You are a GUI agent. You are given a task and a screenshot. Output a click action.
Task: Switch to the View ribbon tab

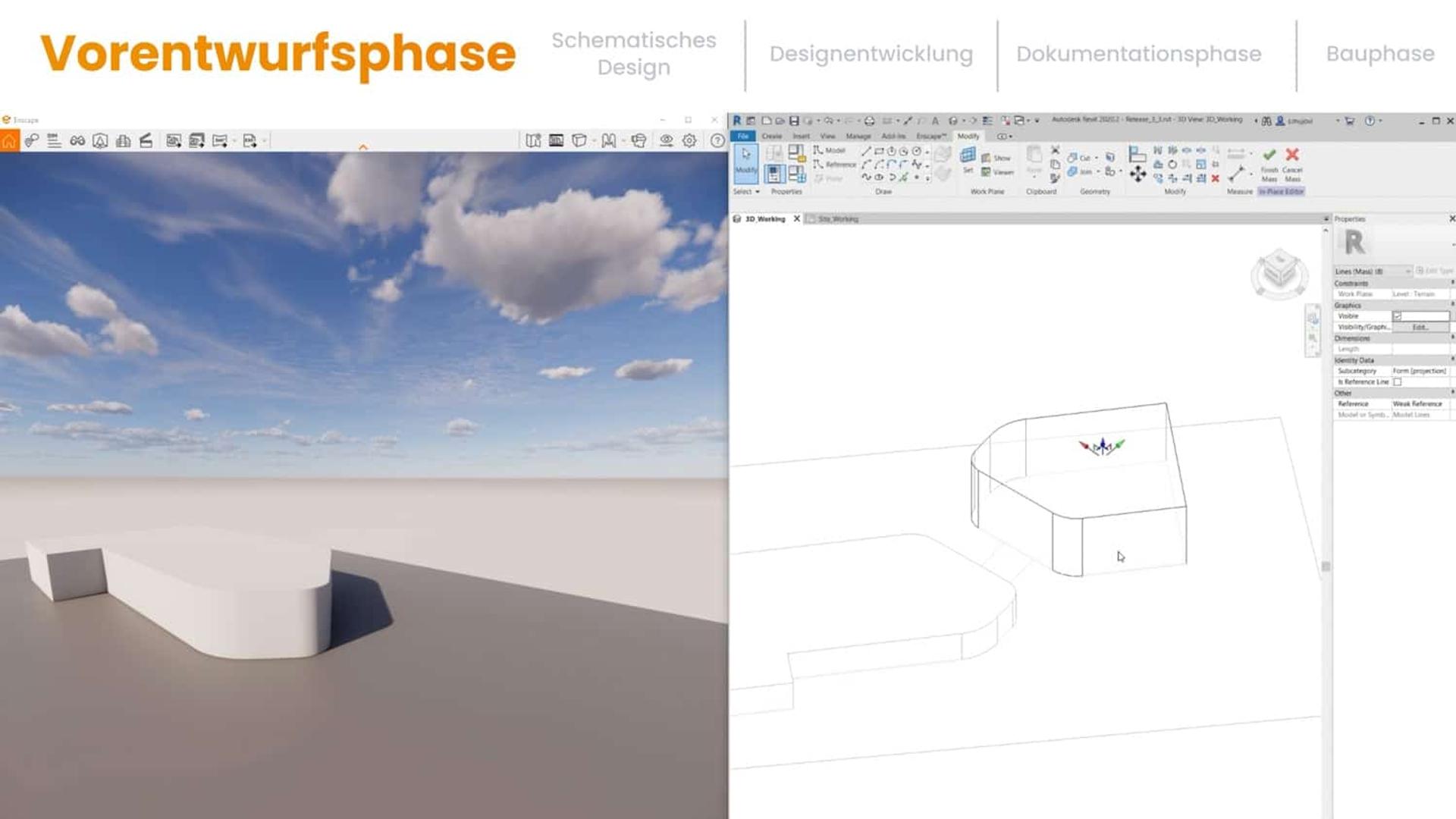click(x=827, y=136)
